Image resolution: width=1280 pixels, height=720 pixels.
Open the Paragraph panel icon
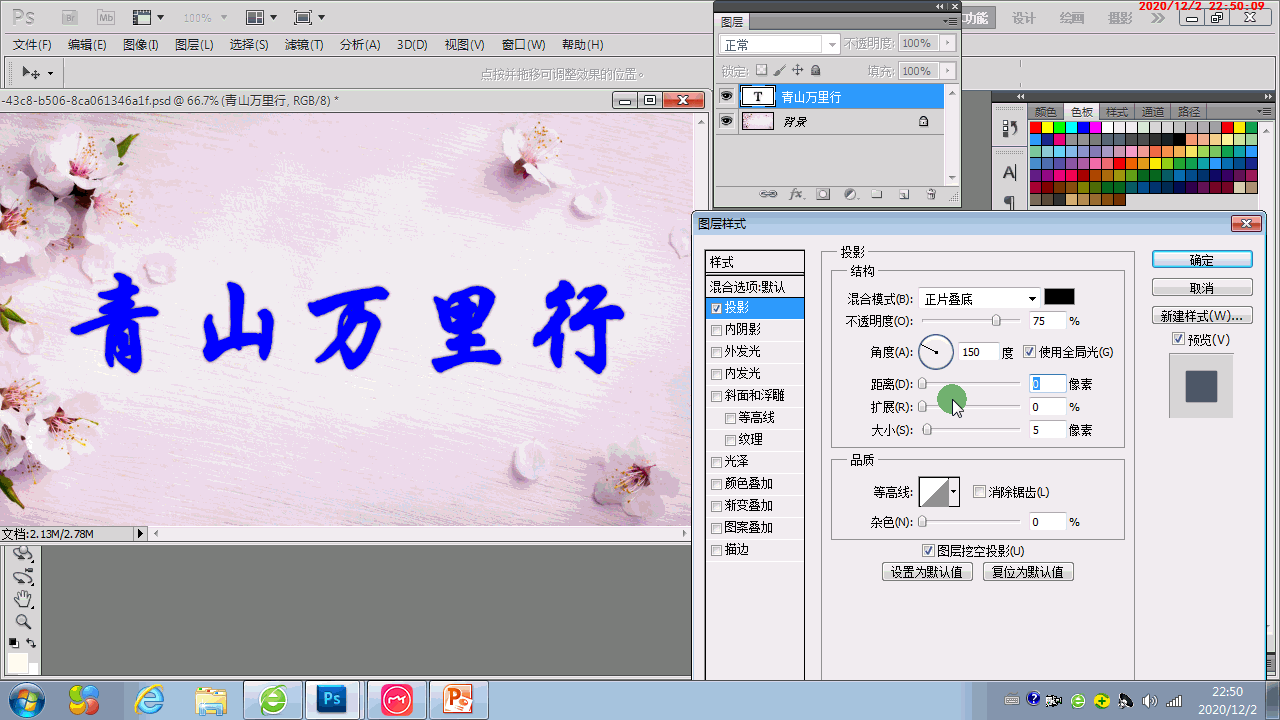[x=1009, y=201]
